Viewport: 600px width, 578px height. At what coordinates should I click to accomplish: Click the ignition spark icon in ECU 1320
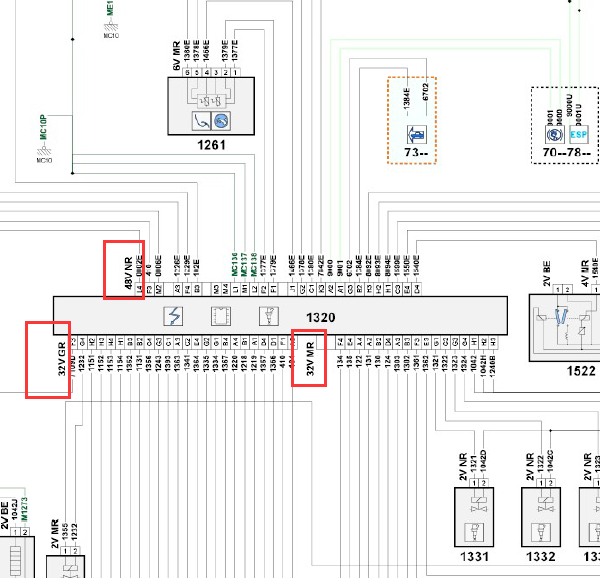[x=173, y=316]
